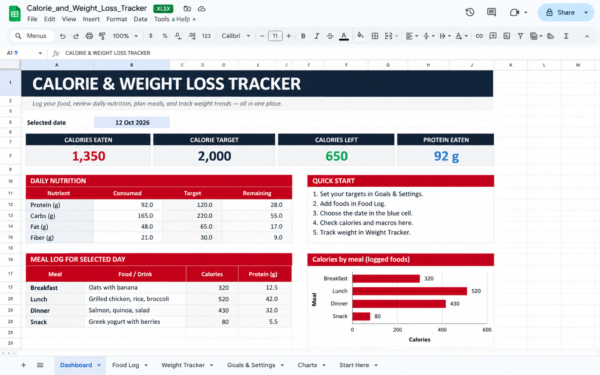The image size is (600, 375).
Task: Insert a comment from toolbar
Action: 493,36
